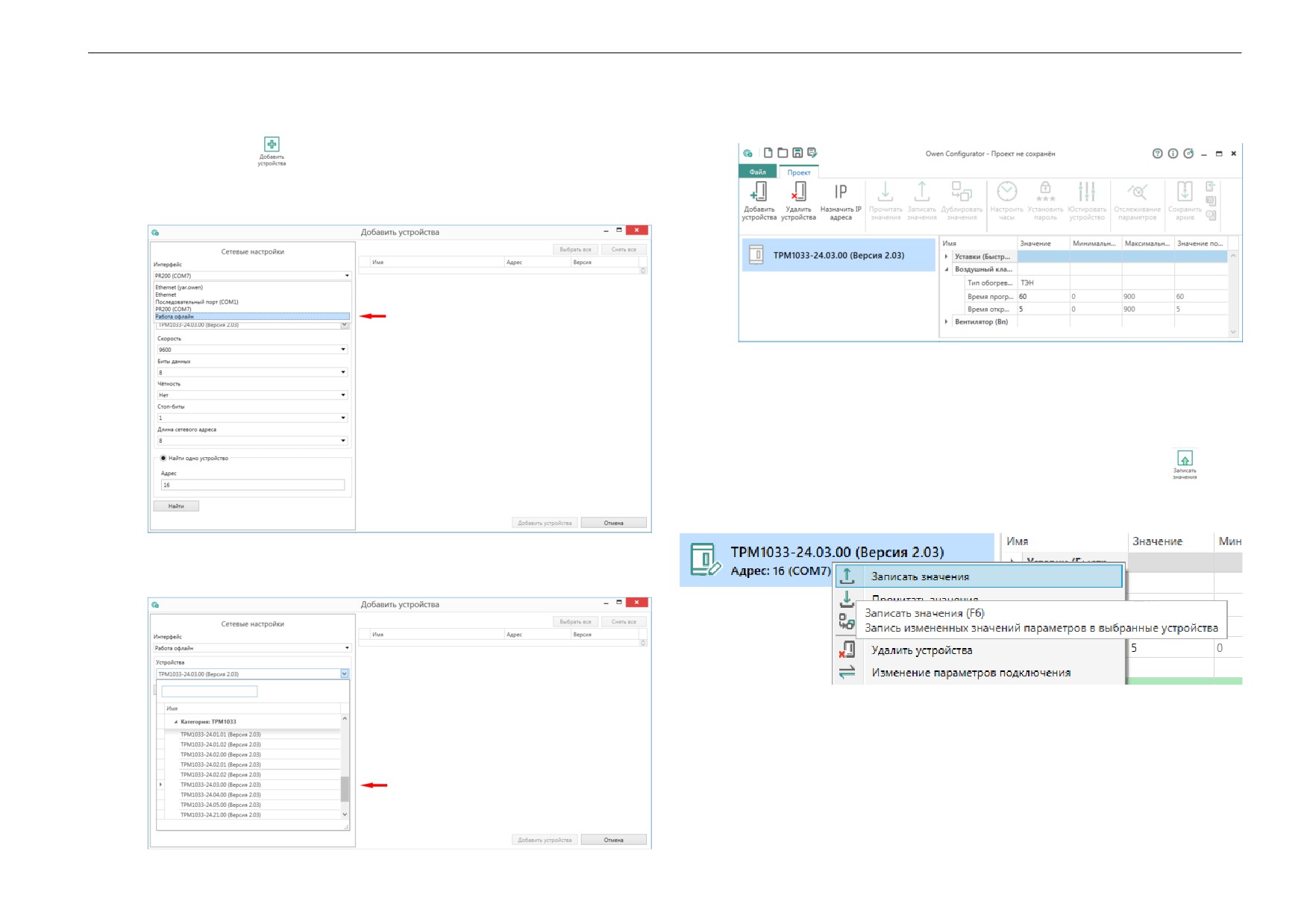This screenshot has height=924, width=1307.
Task: Click the Owen Configurator logo in main window
Action: pos(748,154)
